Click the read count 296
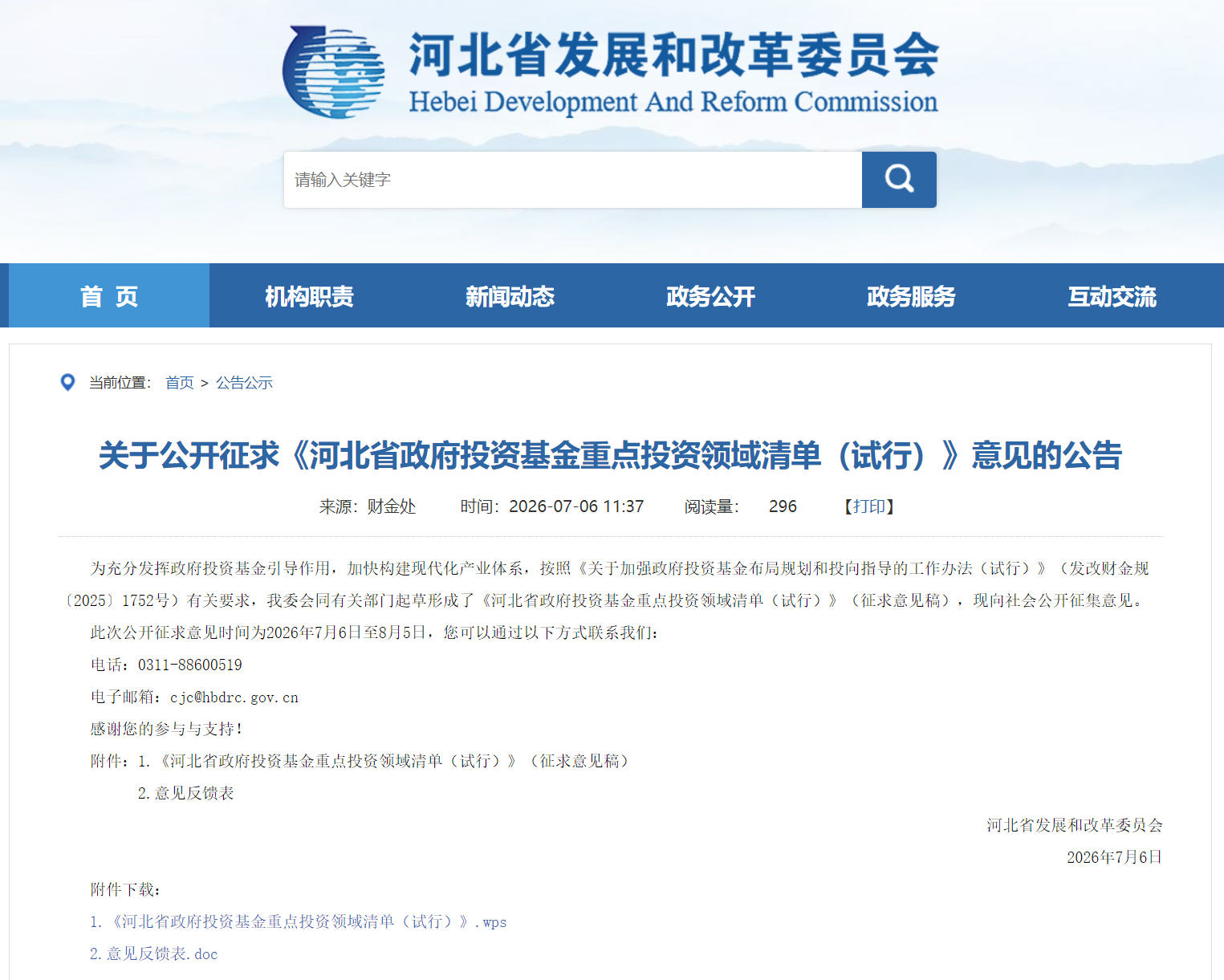 [783, 506]
